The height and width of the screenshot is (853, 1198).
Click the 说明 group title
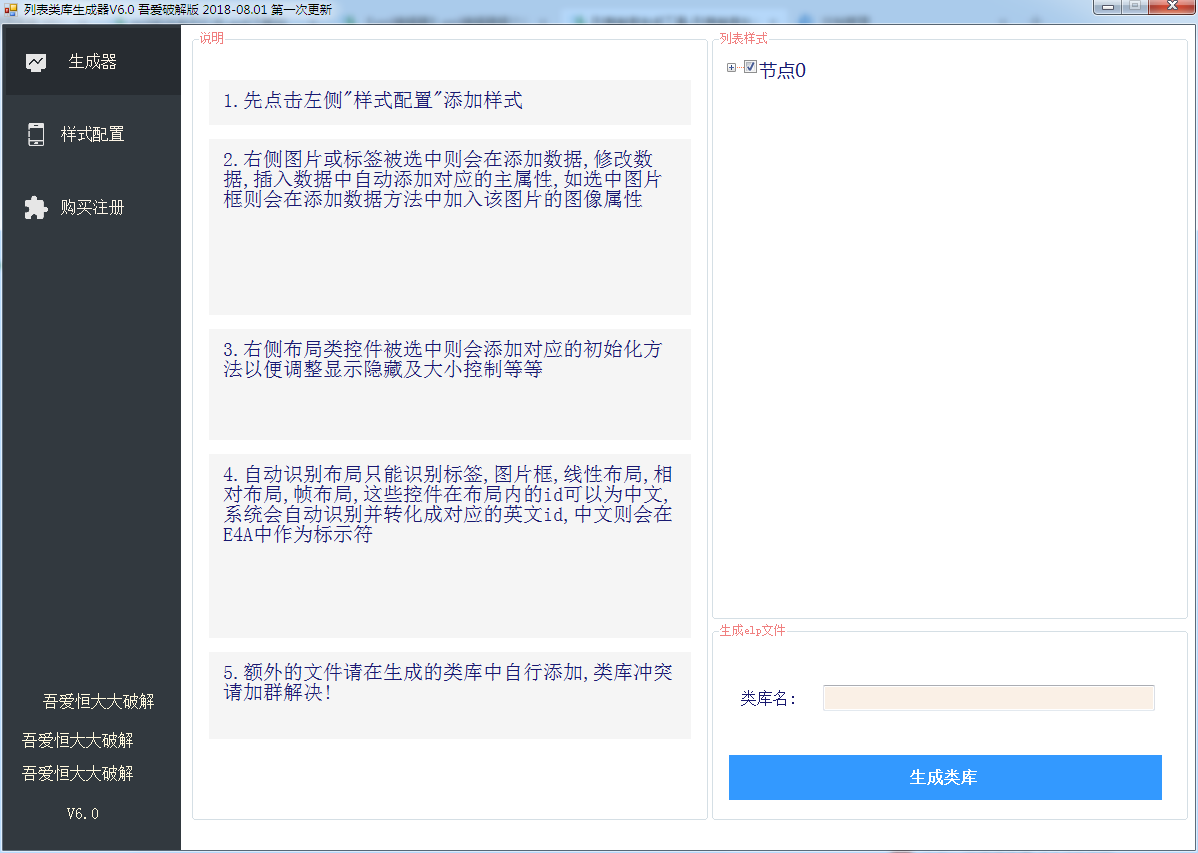212,38
